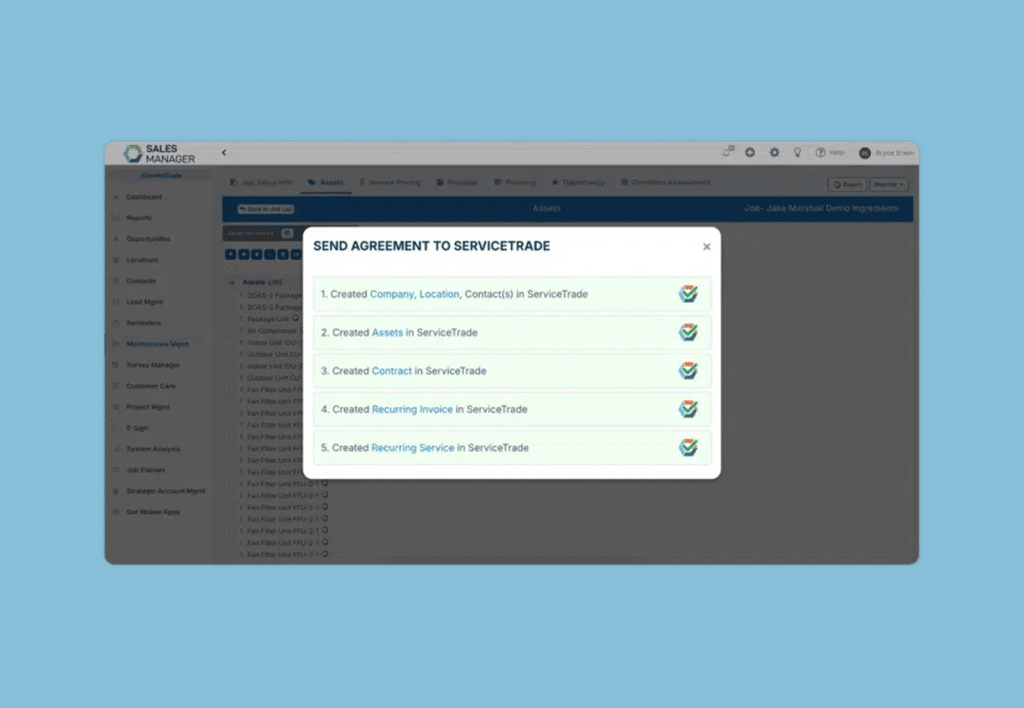Close the Send Agreement to ServiceTrade dialog

(706, 247)
